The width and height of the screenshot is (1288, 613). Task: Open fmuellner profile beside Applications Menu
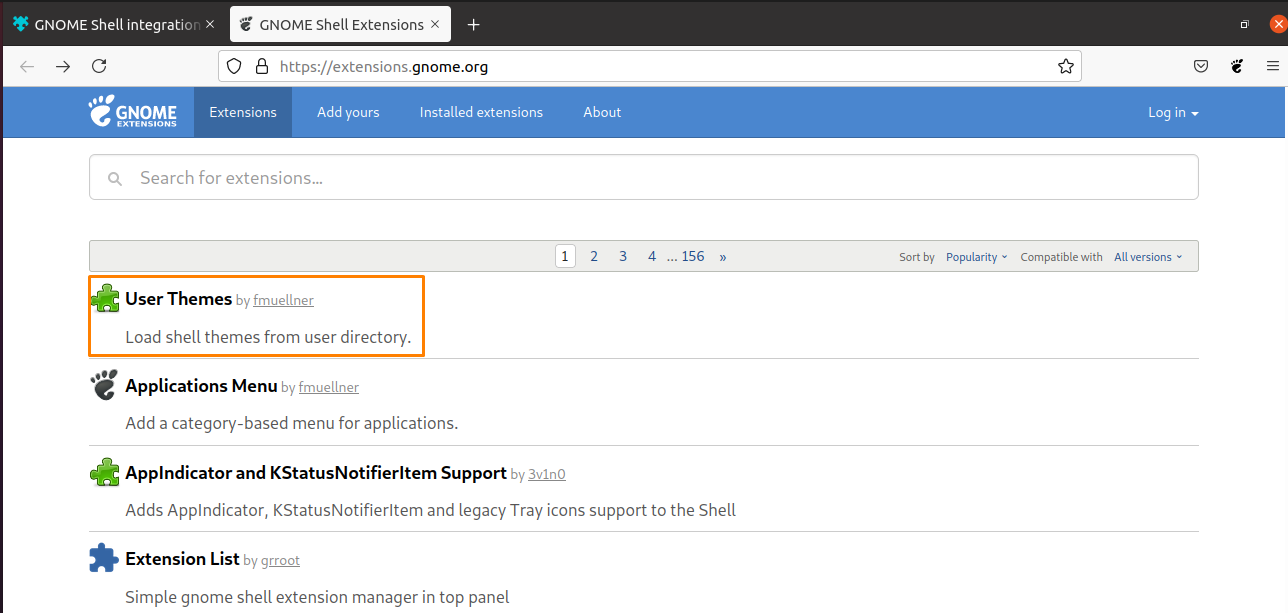tap(329, 387)
